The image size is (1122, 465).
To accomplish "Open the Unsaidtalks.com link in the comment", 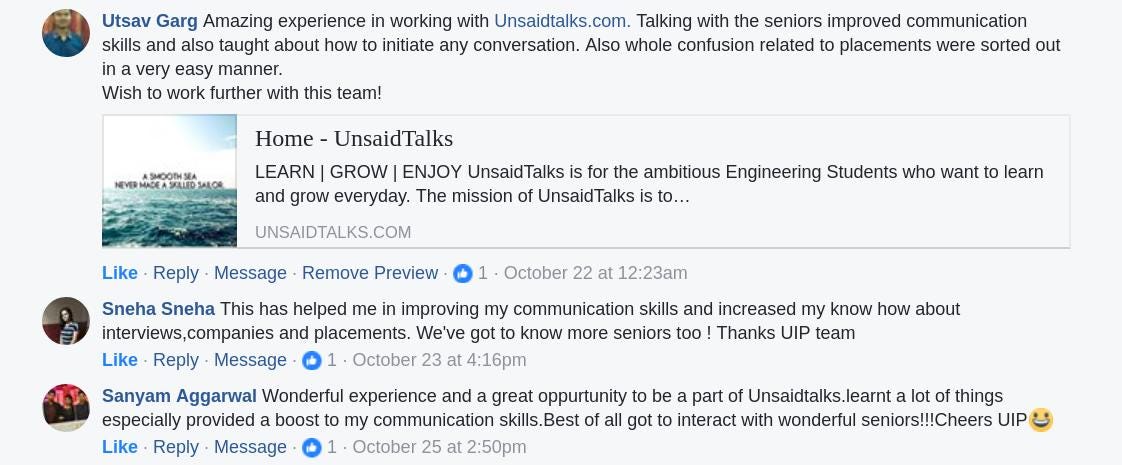I will click(562, 21).
